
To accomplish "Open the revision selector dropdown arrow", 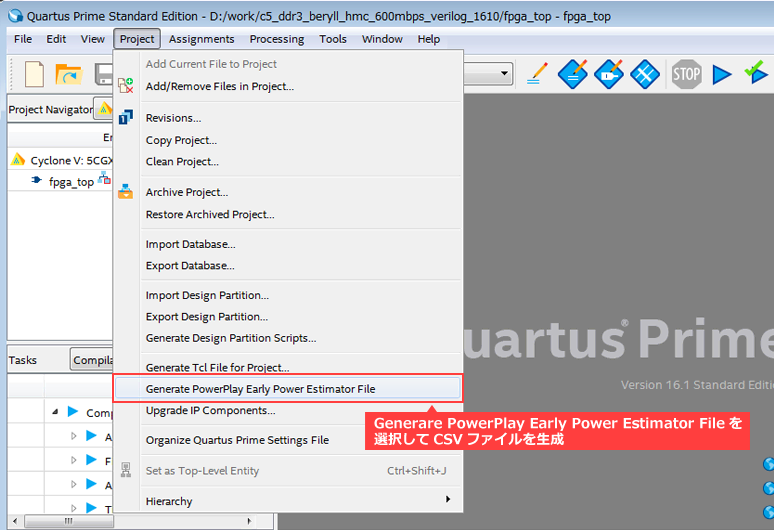I will coord(504,74).
